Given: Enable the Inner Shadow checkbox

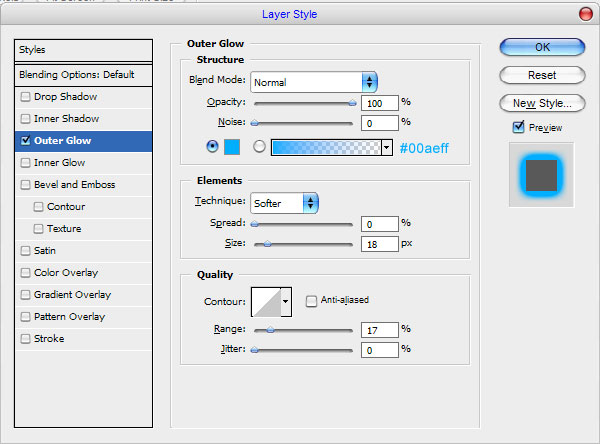Looking at the screenshot, I should [x=25, y=119].
